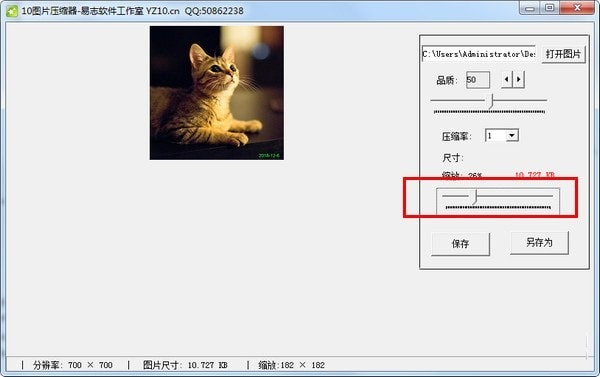
Task: Open the 压缩率 dropdown
Action: (512, 135)
